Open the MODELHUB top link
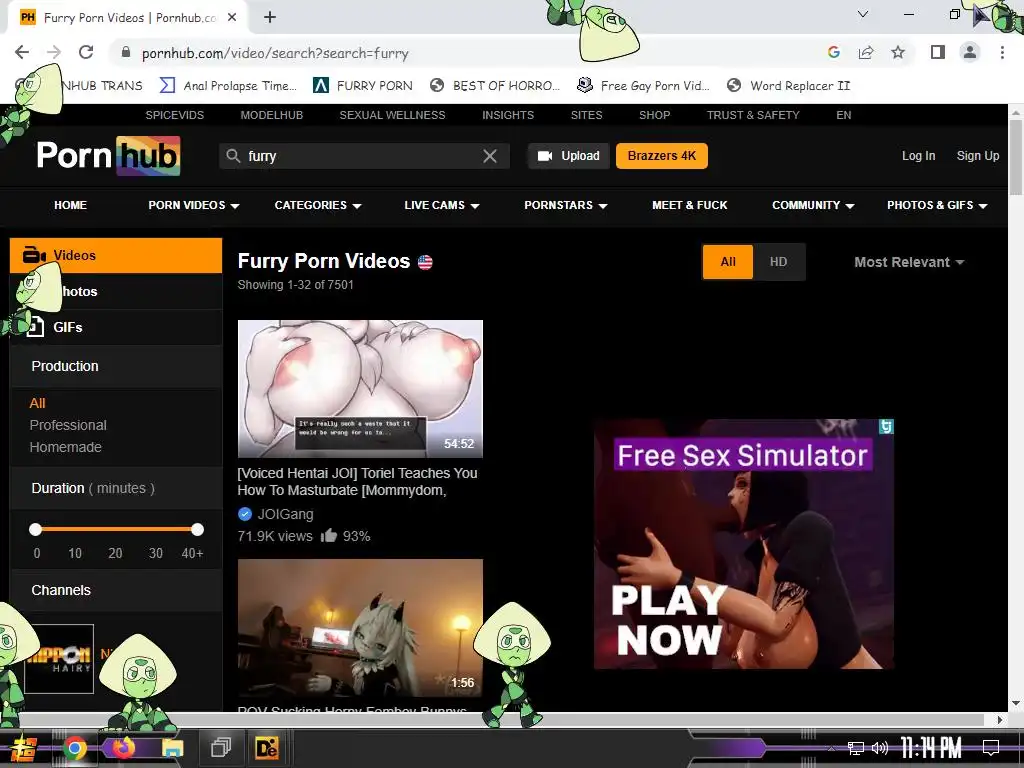 coord(272,115)
